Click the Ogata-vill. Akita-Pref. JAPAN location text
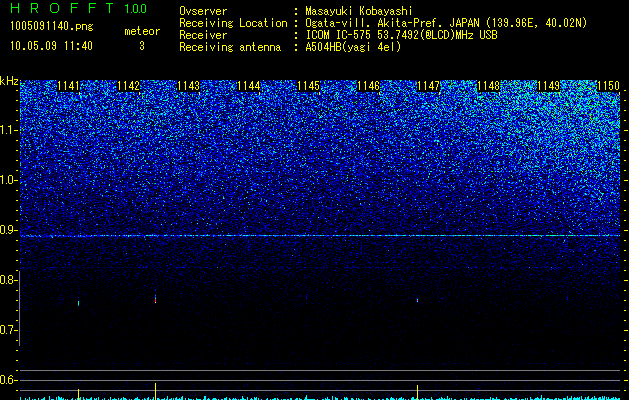The height and width of the screenshot is (400, 629). (446, 23)
